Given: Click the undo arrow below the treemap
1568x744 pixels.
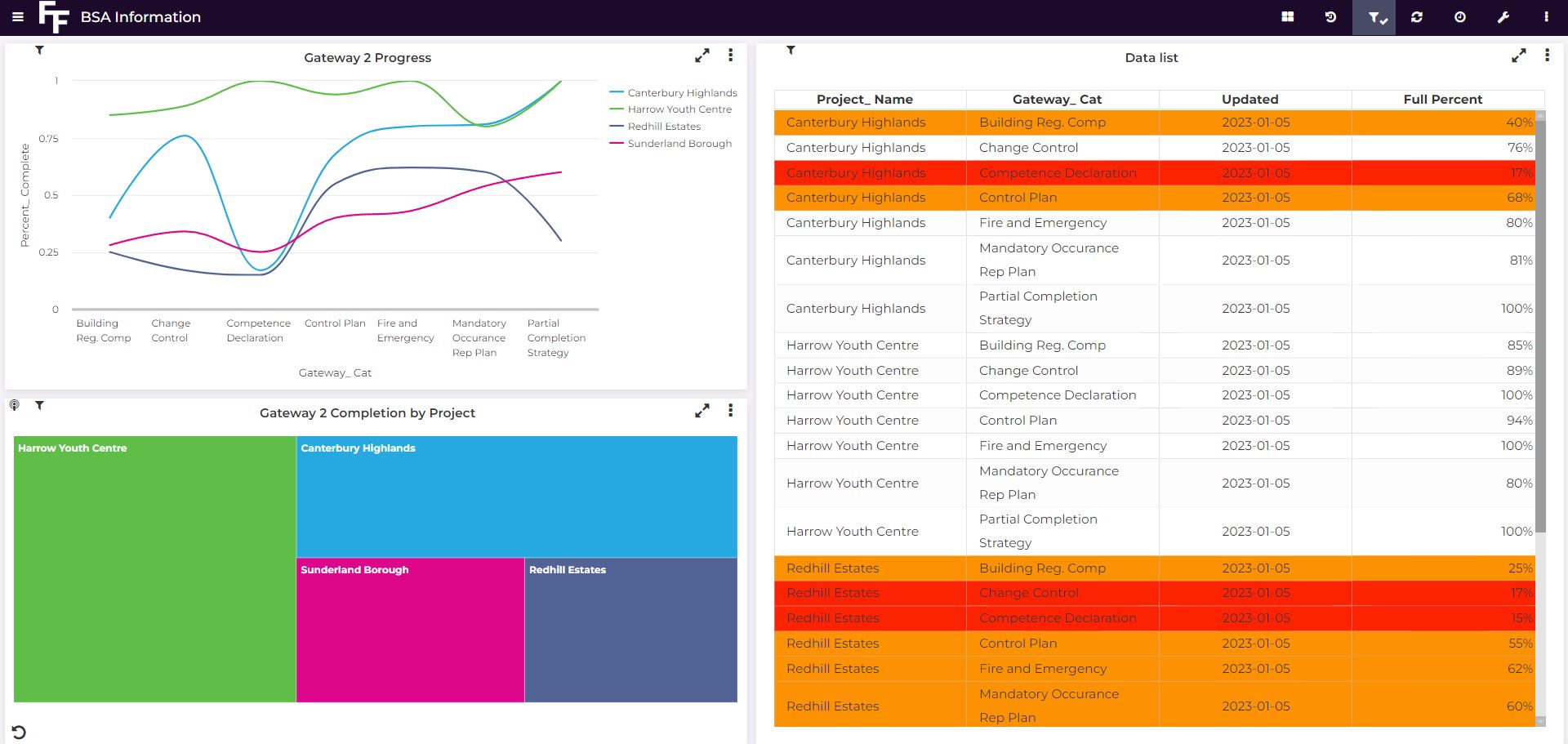Looking at the screenshot, I should coord(17,731).
